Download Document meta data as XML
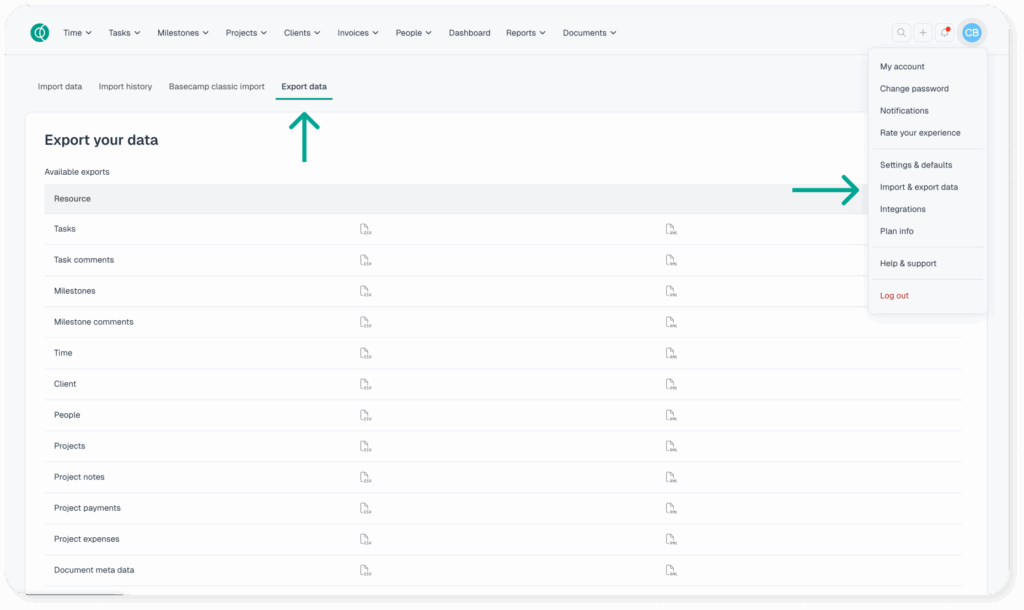Viewport: 1024px width, 610px height. point(671,571)
